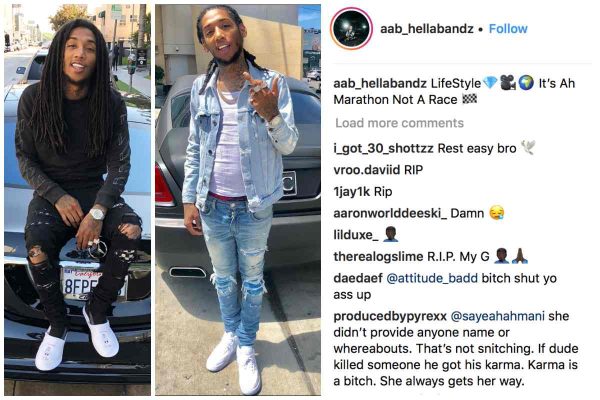Load more comments on the post
This screenshot has width=600, height=400.
[399, 123]
